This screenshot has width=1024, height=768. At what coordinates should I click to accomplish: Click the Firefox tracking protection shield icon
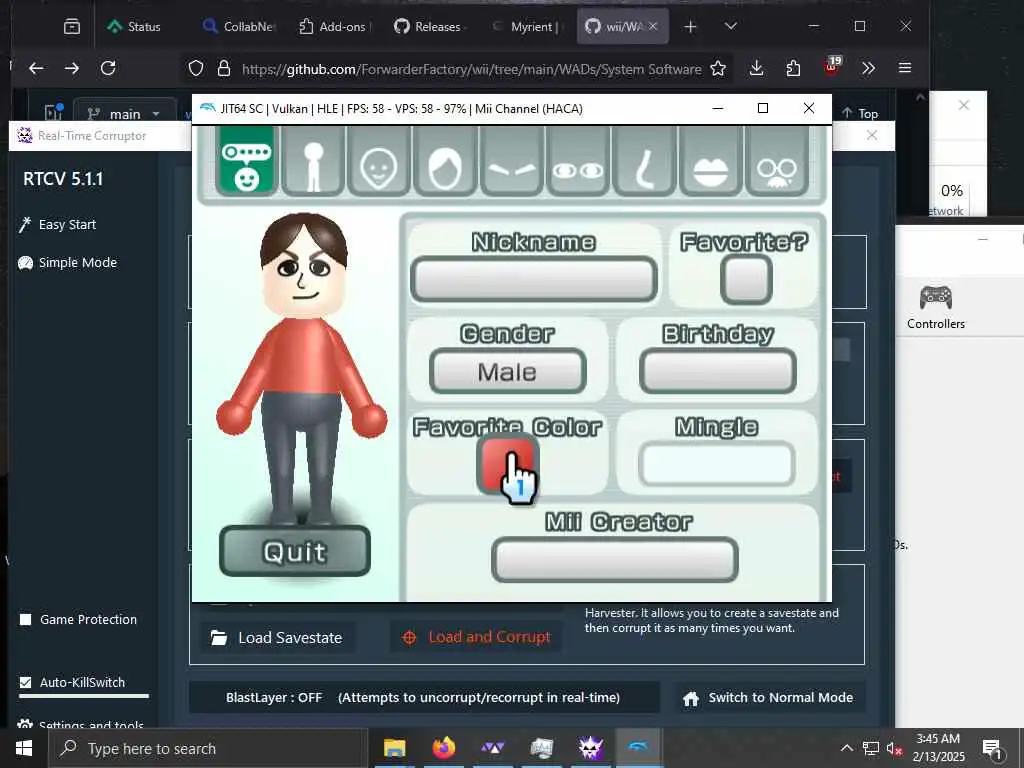tap(196, 68)
